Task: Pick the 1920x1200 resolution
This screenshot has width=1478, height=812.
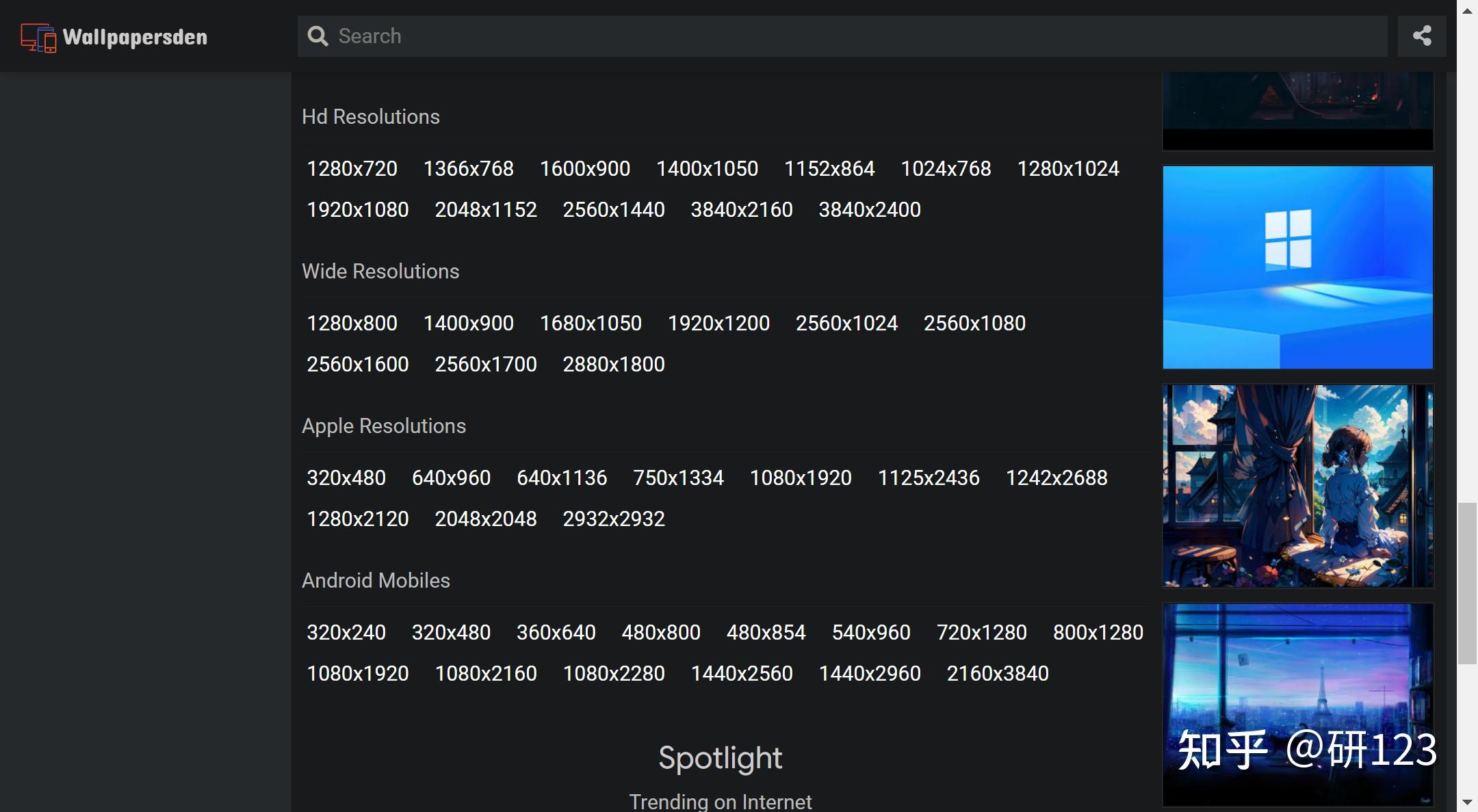Action: 718,324
